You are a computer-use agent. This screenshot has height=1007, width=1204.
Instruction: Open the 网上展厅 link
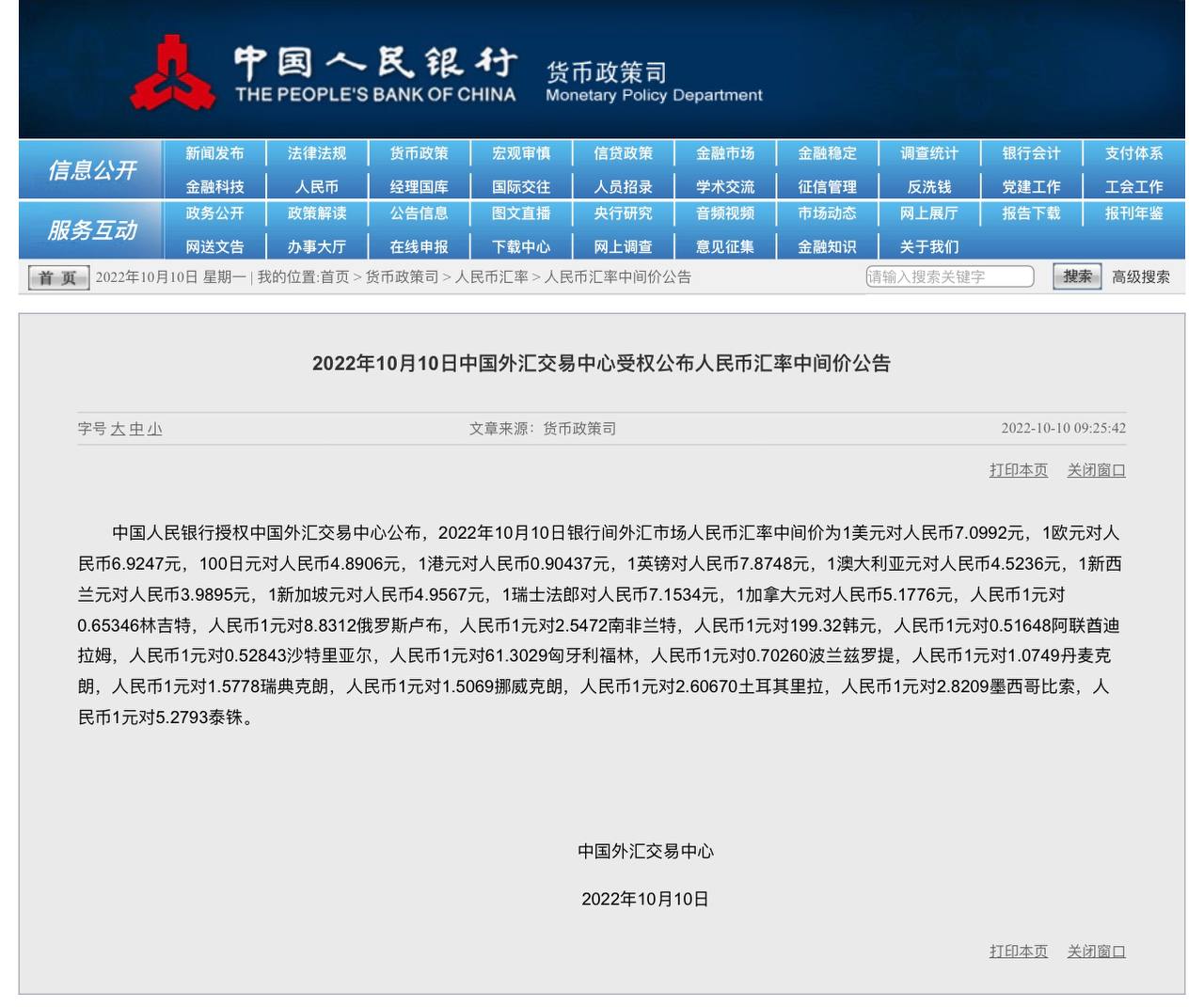[929, 213]
